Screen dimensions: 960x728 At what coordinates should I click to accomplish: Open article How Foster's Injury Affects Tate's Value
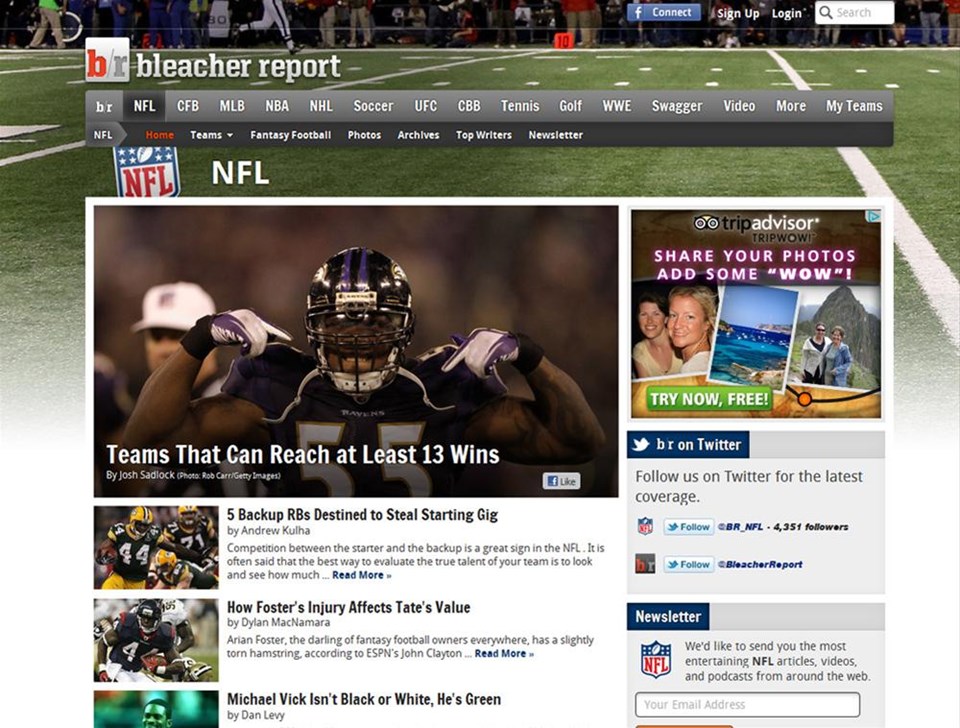[348, 607]
